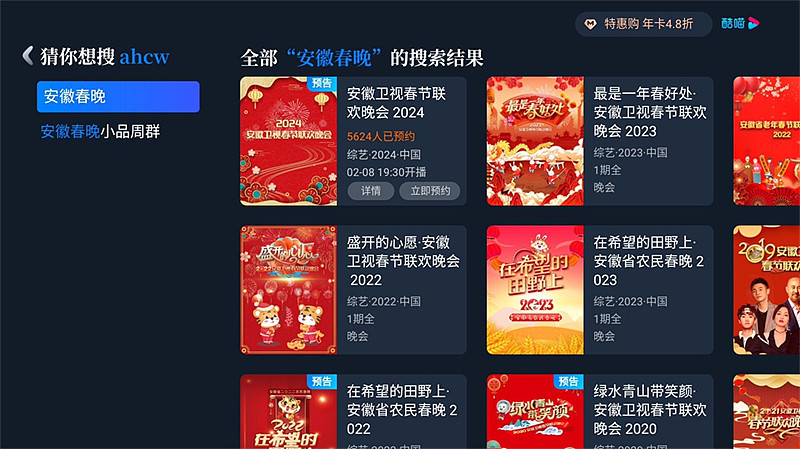Choose the 安徽春晚小品周群 suggestion
This screenshot has width=800, height=449.
click(101, 132)
